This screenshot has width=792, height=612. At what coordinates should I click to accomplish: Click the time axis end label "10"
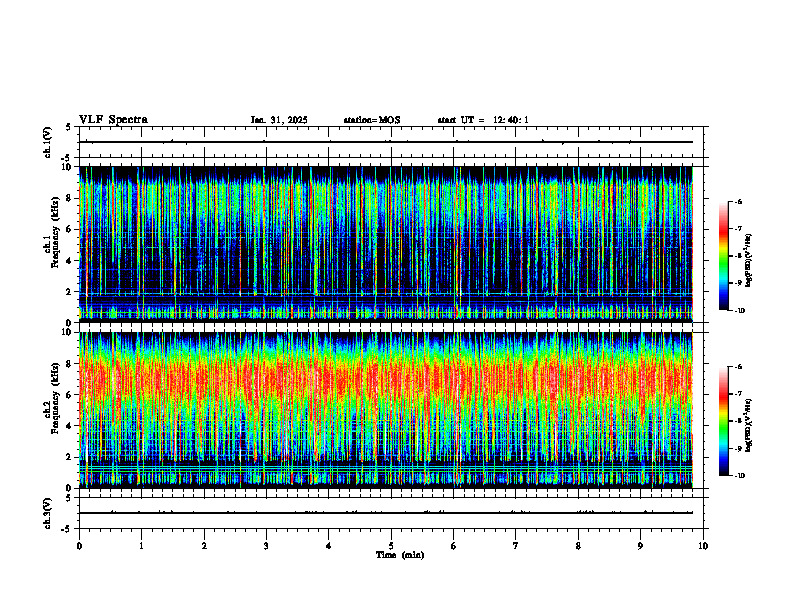(x=703, y=546)
